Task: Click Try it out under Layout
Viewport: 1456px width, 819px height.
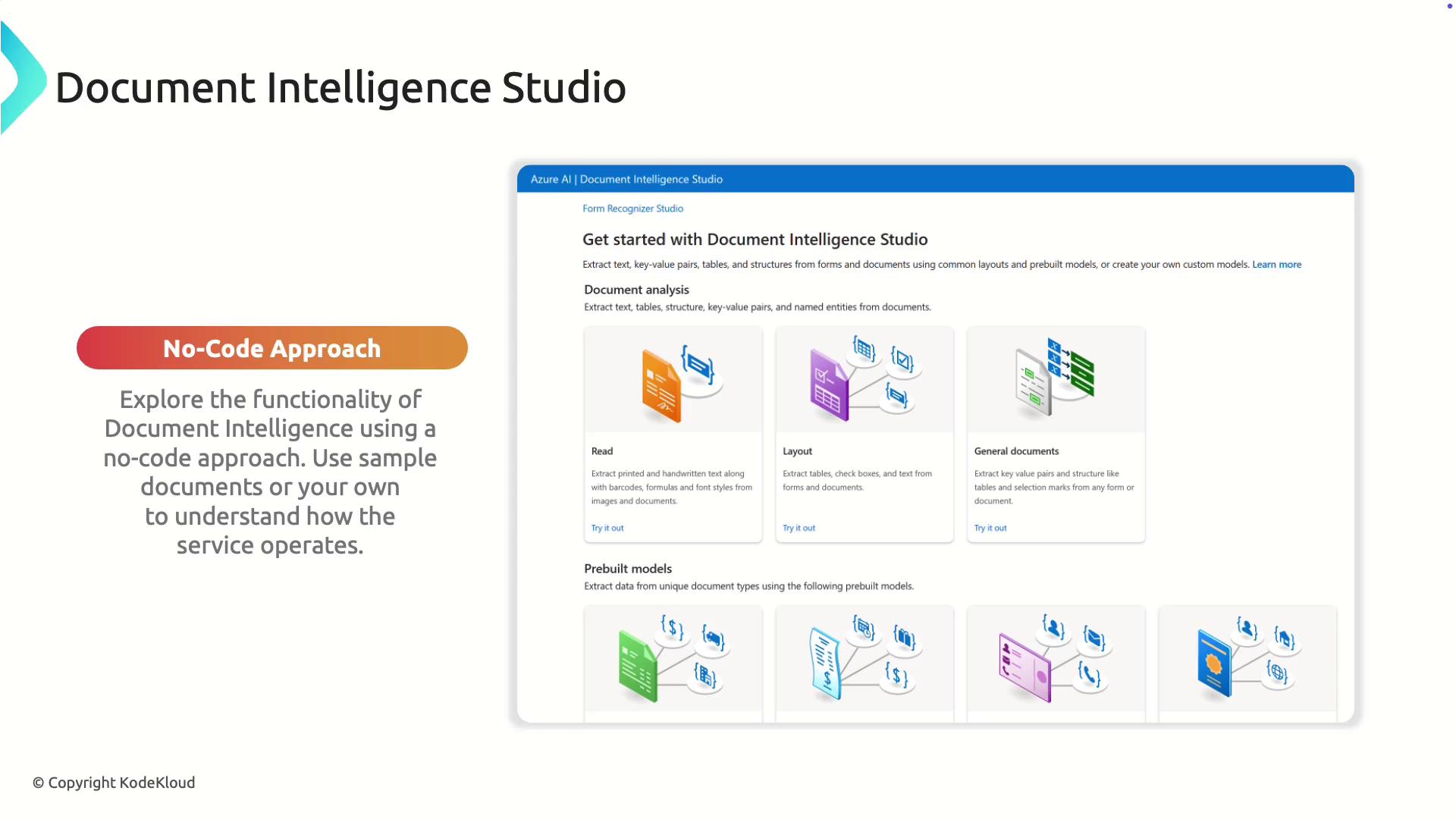Action: pyautogui.click(x=799, y=528)
